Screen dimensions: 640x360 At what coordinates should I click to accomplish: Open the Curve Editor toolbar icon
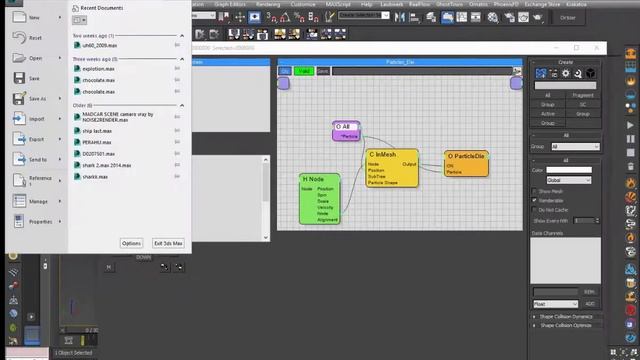pyautogui.click(x=462, y=17)
